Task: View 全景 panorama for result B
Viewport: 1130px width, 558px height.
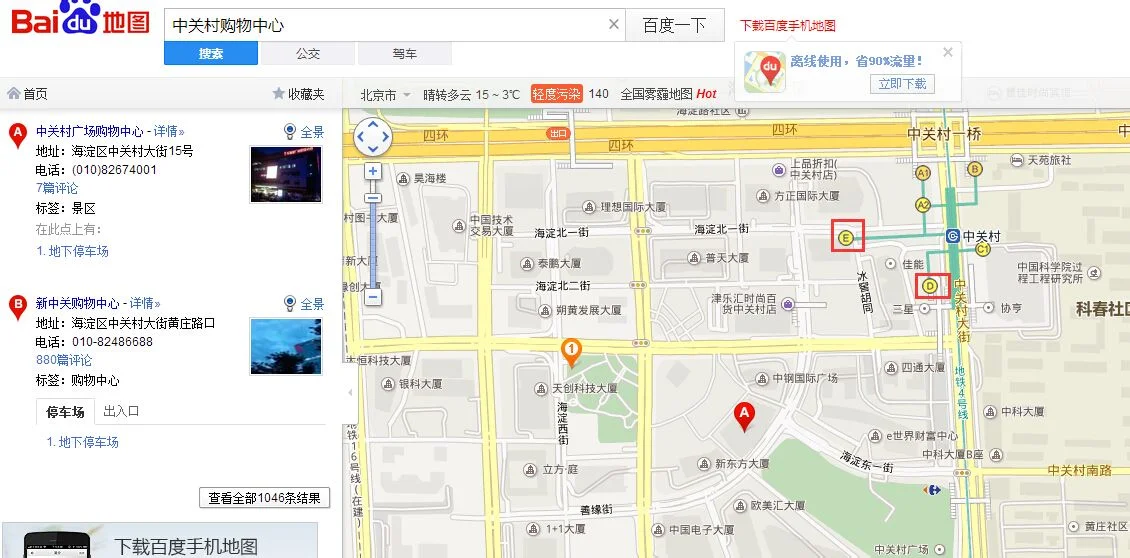Action: 305,304
